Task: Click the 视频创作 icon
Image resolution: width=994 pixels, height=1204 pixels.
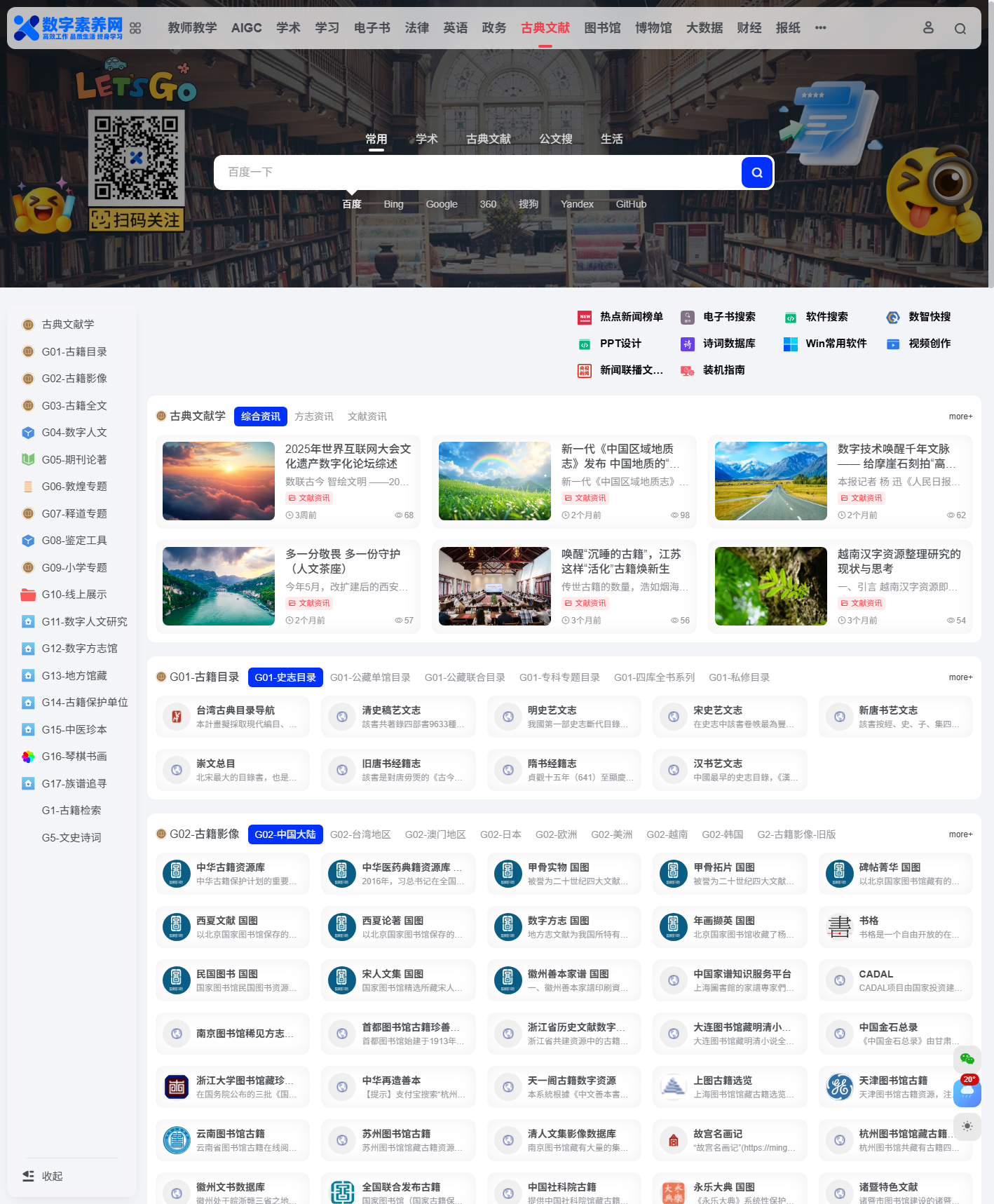Action: pyautogui.click(x=893, y=344)
